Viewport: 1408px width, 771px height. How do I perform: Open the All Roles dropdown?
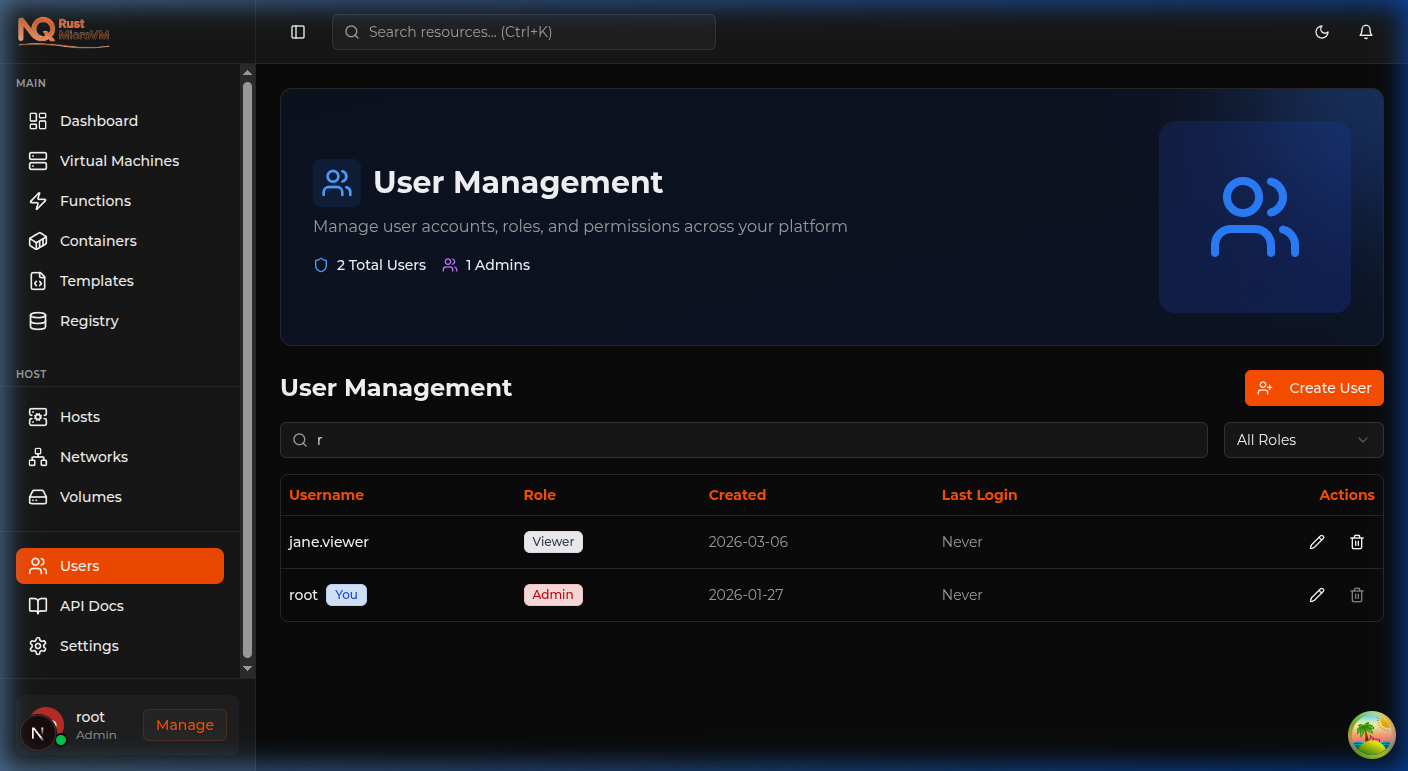click(1303, 440)
